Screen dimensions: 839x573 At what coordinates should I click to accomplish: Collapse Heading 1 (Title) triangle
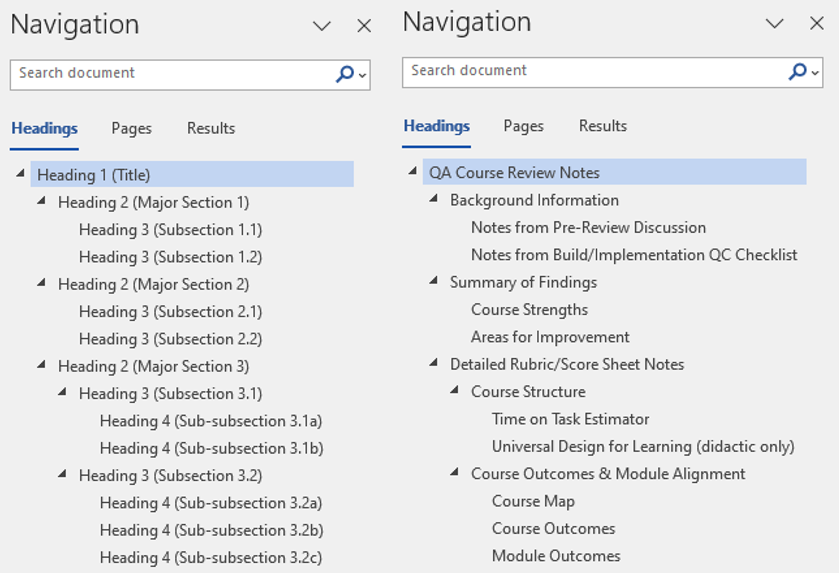point(21,173)
